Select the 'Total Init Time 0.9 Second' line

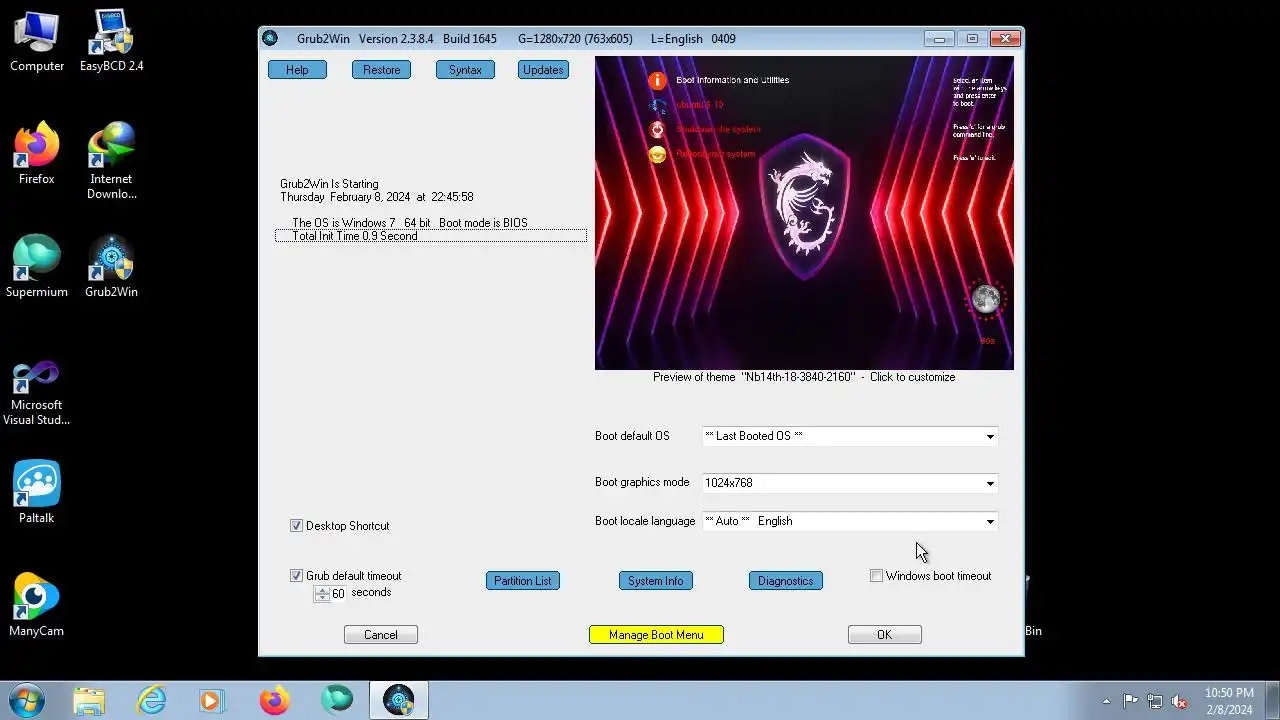click(x=431, y=236)
